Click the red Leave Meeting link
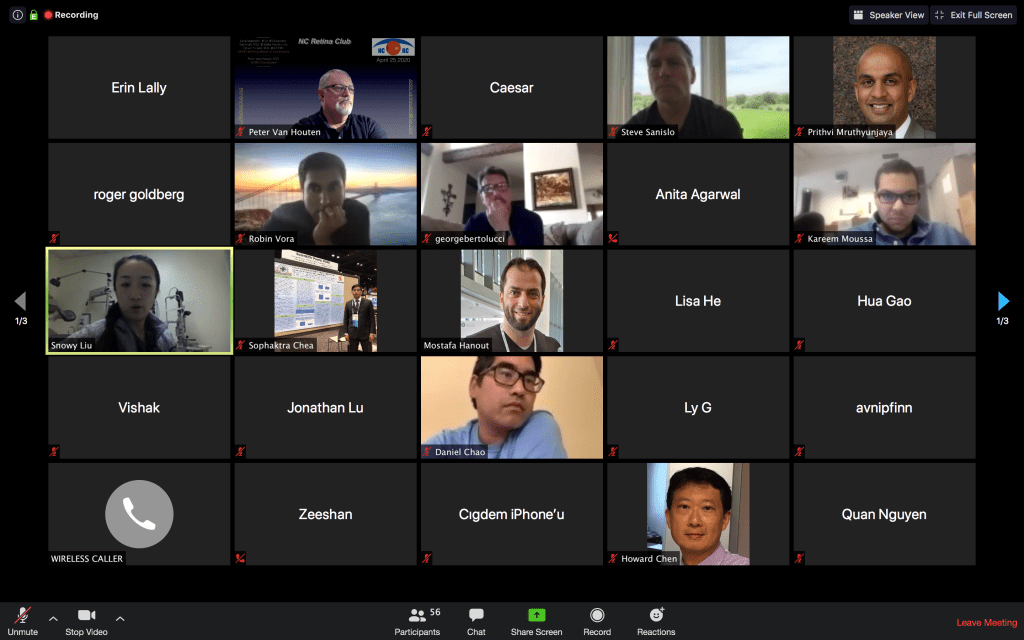 point(986,623)
